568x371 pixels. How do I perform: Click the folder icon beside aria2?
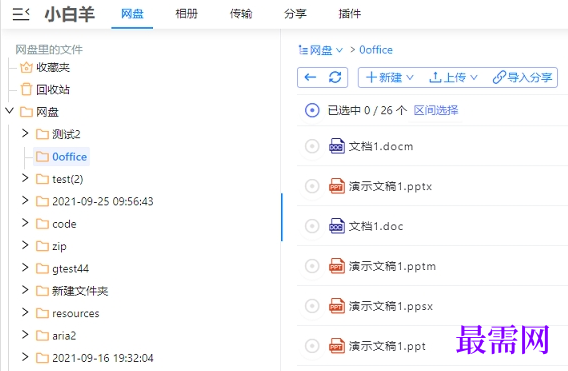42,336
